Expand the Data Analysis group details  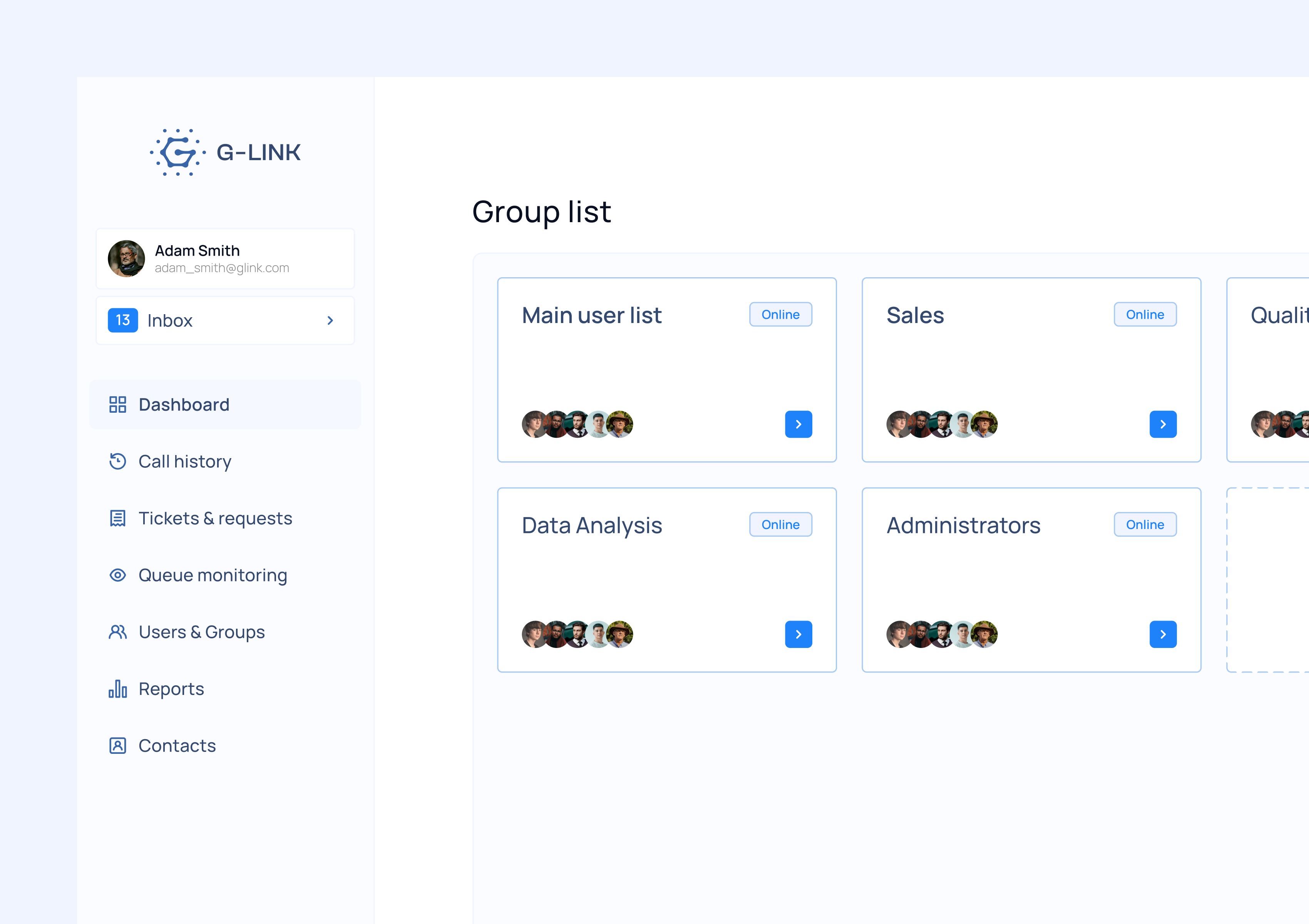[799, 634]
